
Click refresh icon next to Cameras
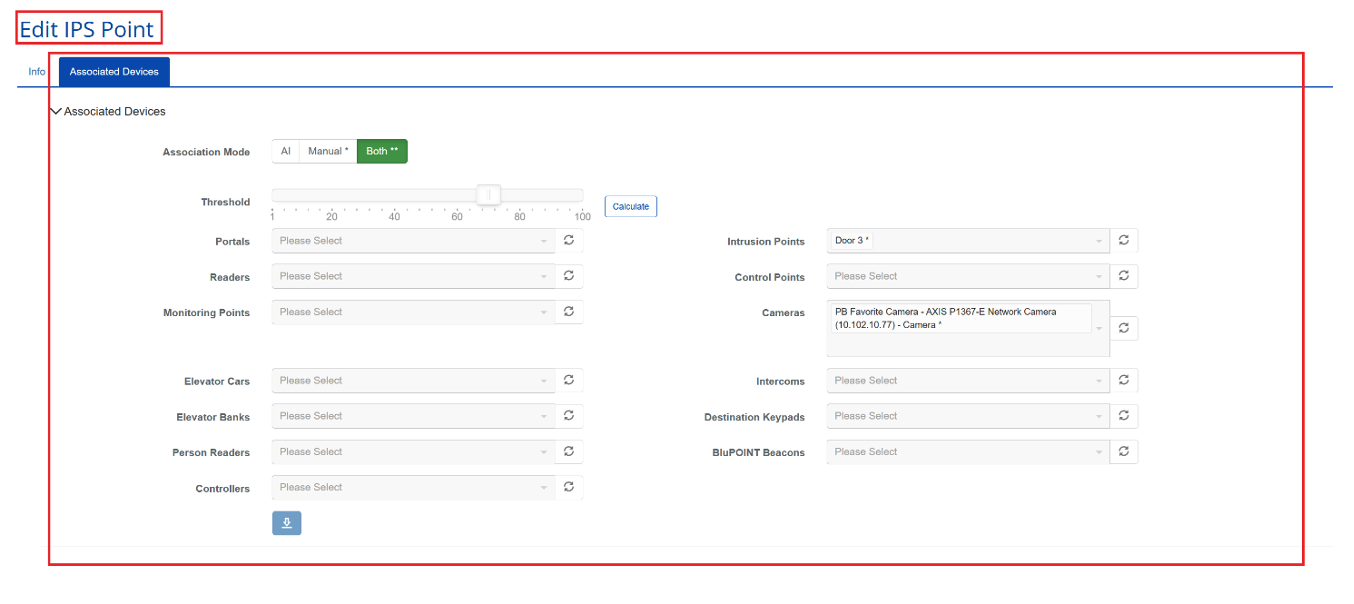click(1124, 328)
